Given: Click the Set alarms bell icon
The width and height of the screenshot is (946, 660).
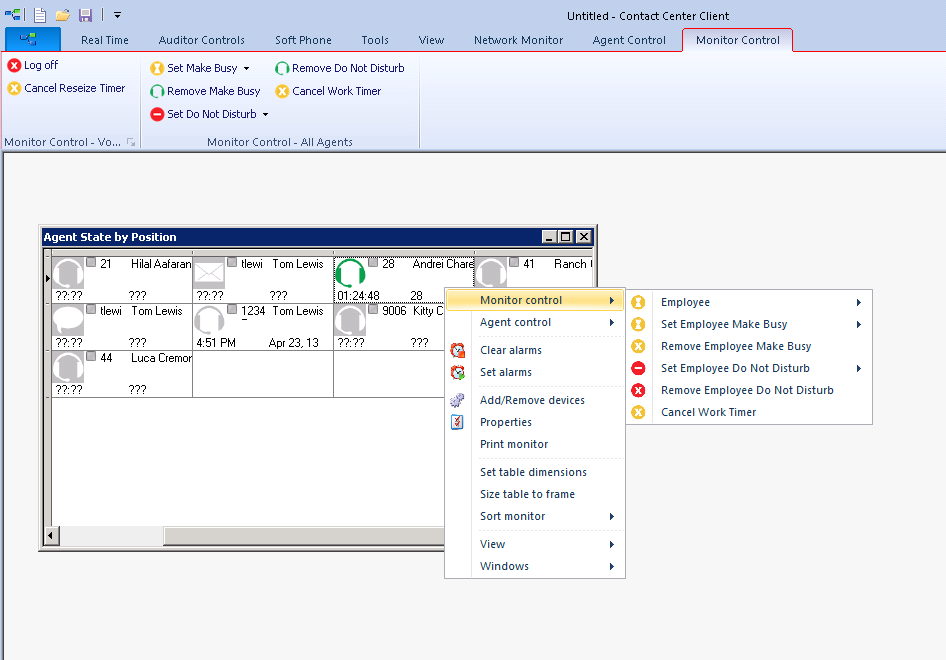Looking at the screenshot, I should pyautogui.click(x=458, y=372).
